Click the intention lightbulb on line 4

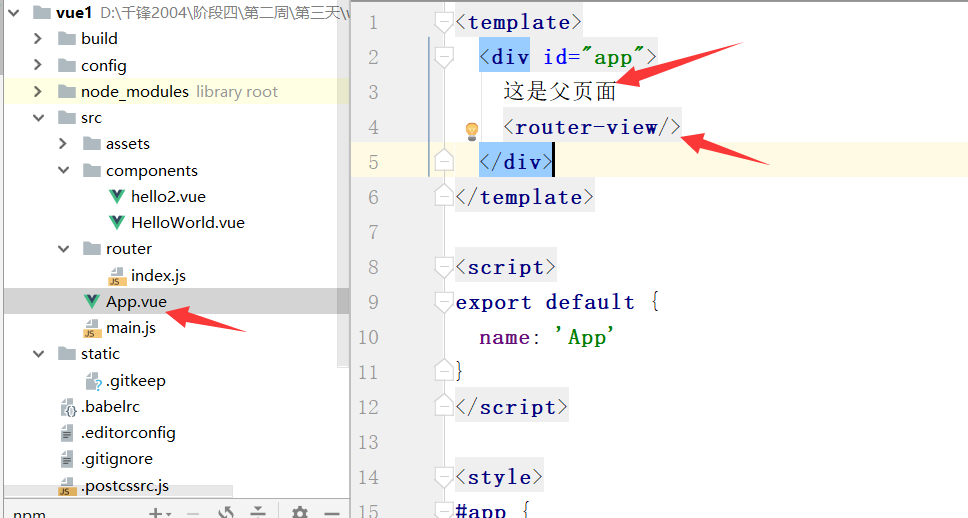coord(472,131)
